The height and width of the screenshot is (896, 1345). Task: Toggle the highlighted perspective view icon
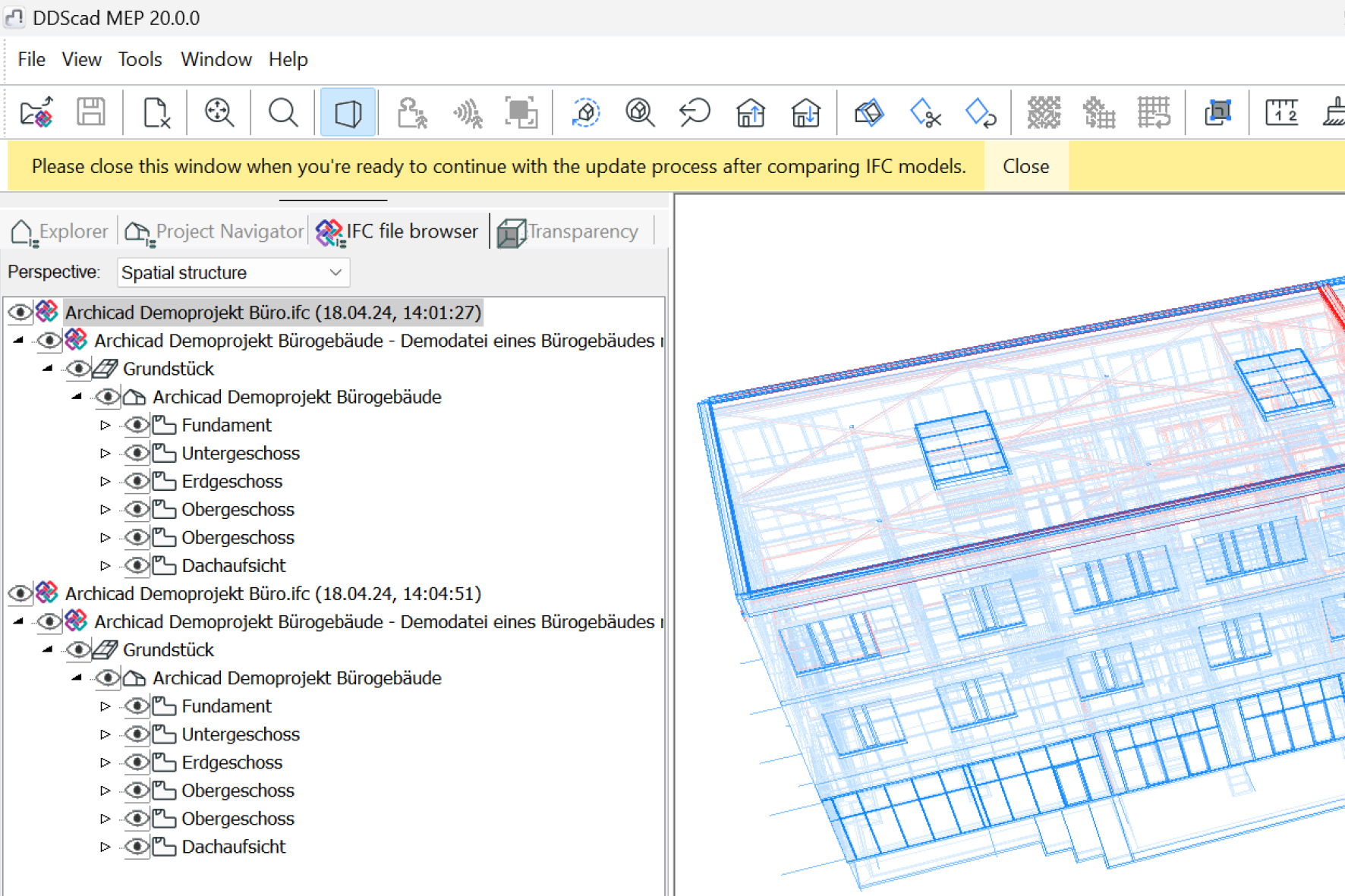(x=348, y=113)
